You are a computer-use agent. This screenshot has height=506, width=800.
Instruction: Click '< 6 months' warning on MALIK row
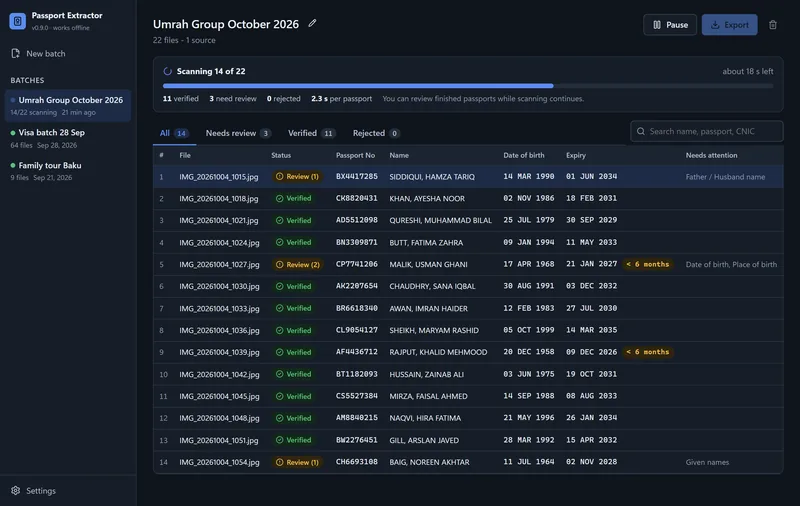(647, 264)
